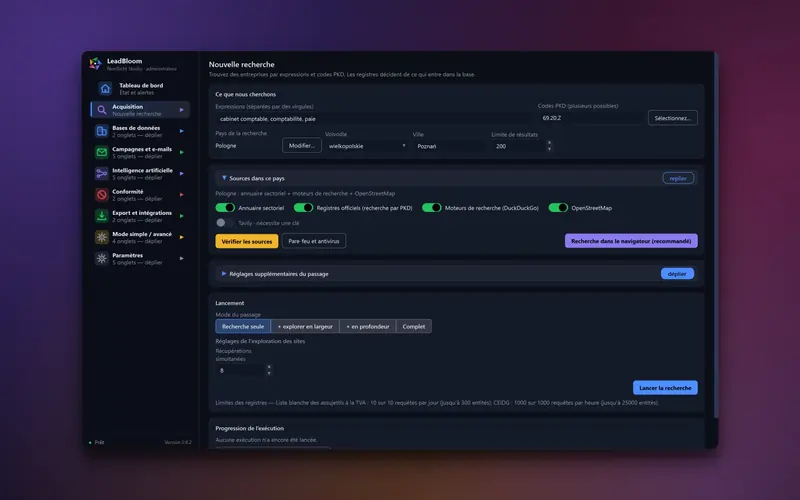
Task: Expand the Paramètres arrow
Action: 181,259
